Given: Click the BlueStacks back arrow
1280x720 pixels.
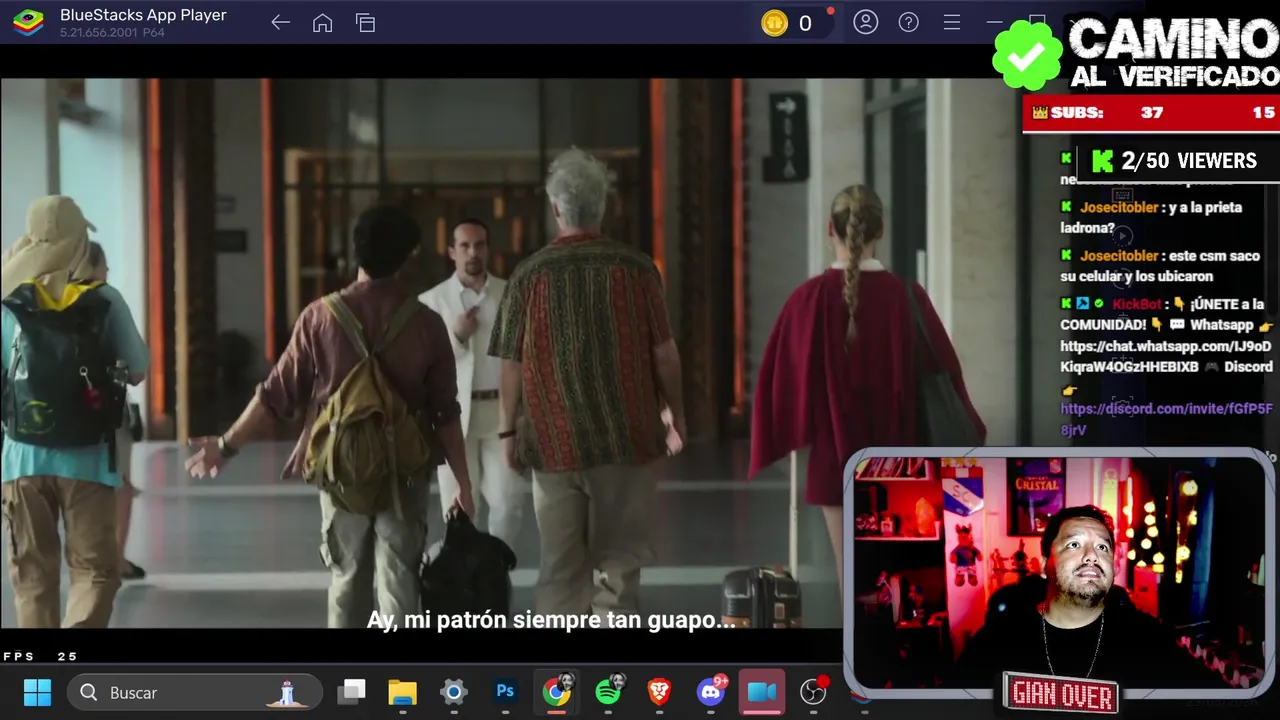Looking at the screenshot, I should (x=280, y=23).
